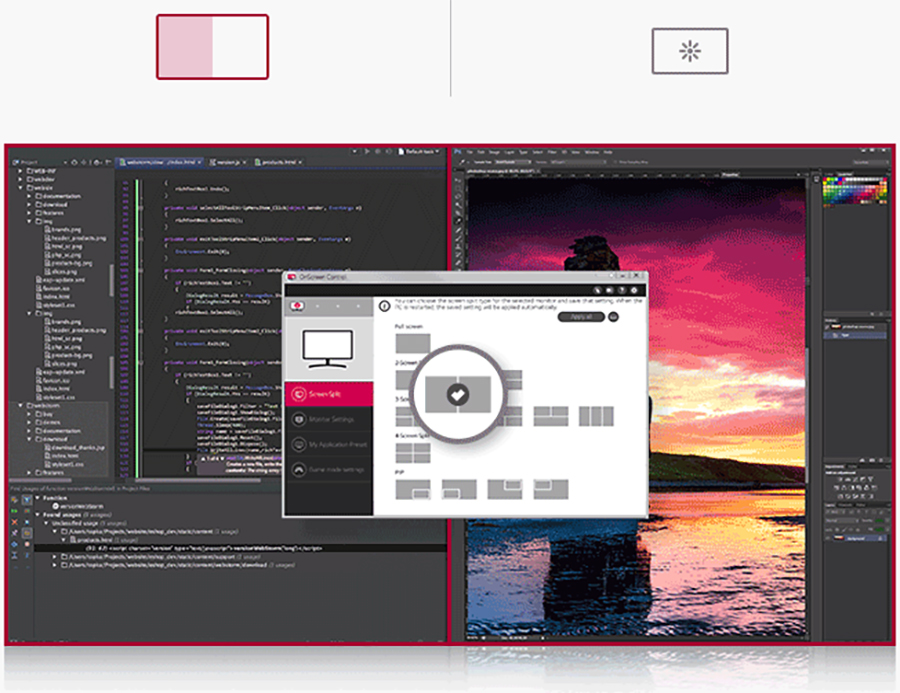
Task: Choose the Full screen layout
Action: point(413,343)
